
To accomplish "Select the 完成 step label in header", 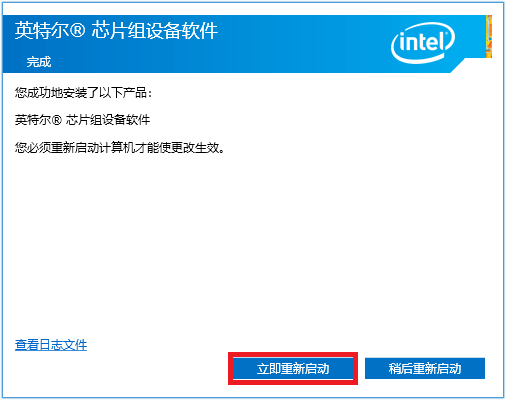I will [x=39, y=62].
